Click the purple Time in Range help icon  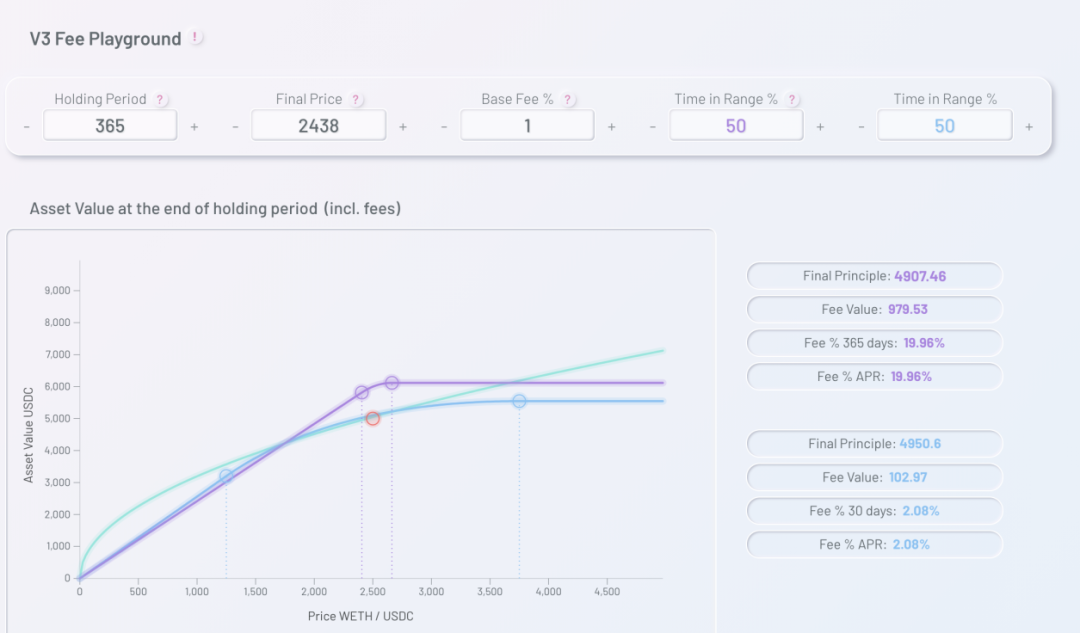(x=792, y=100)
